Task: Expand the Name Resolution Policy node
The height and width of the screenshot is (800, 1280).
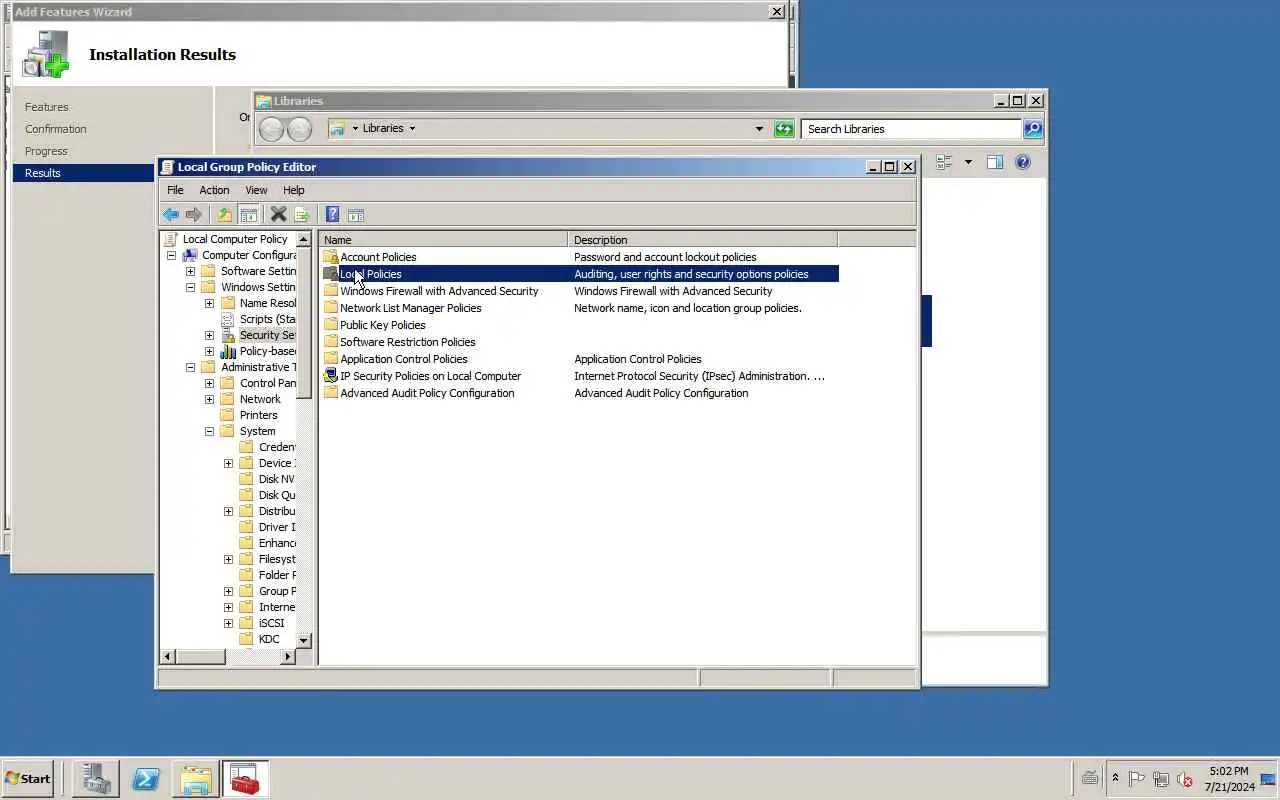Action: pos(210,303)
